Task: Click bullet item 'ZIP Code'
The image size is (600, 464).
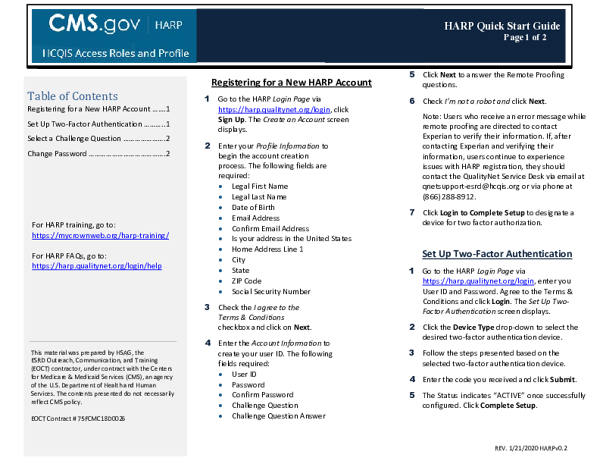Action: (246, 281)
